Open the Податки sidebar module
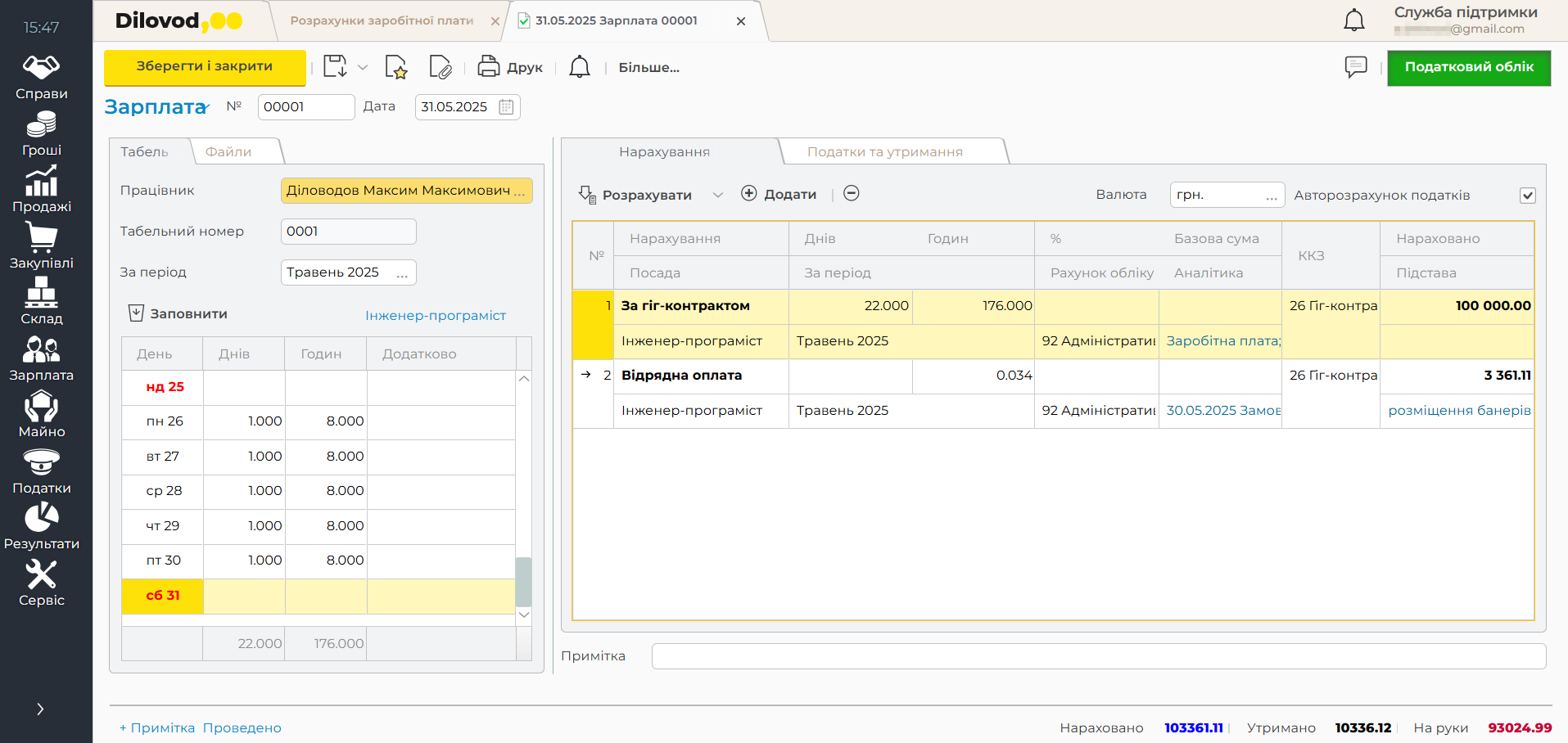Viewport: 1568px width, 743px height. click(41, 471)
